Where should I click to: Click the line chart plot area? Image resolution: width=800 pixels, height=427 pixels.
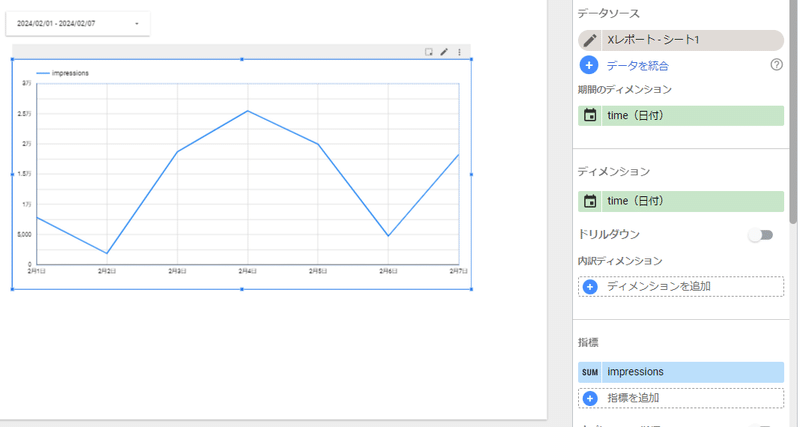[248, 174]
